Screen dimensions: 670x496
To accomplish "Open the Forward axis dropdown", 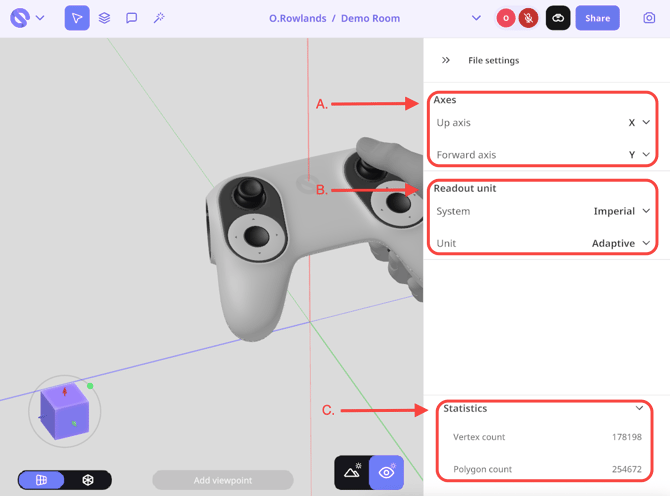I will pos(639,155).
